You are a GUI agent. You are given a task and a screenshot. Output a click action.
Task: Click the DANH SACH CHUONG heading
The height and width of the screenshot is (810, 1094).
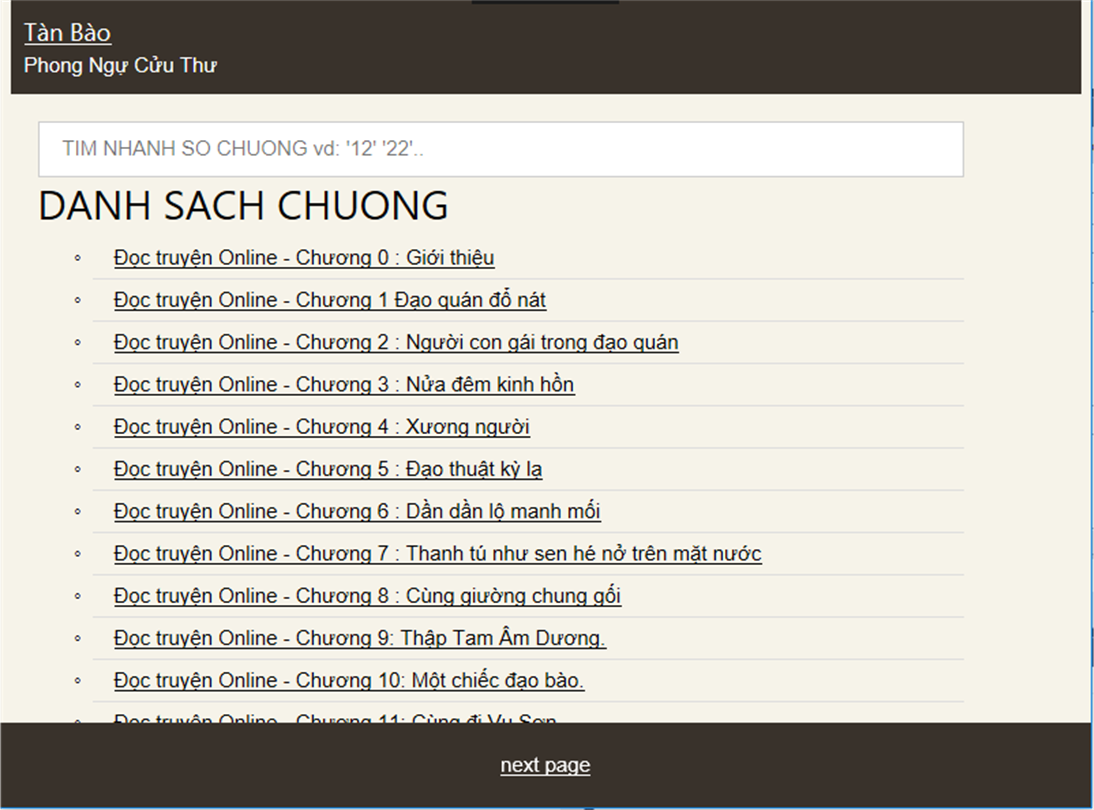243,205
